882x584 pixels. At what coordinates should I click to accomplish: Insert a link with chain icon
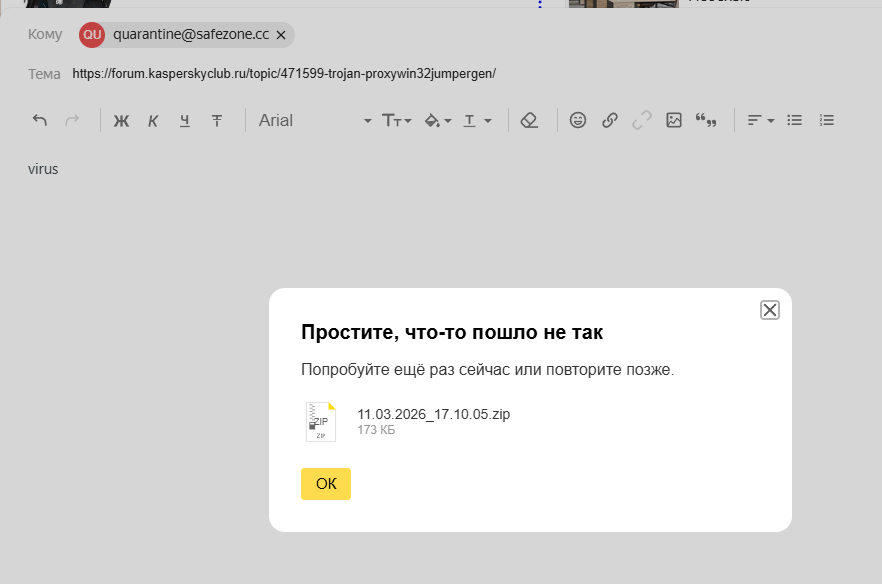[x=610, y=120]
